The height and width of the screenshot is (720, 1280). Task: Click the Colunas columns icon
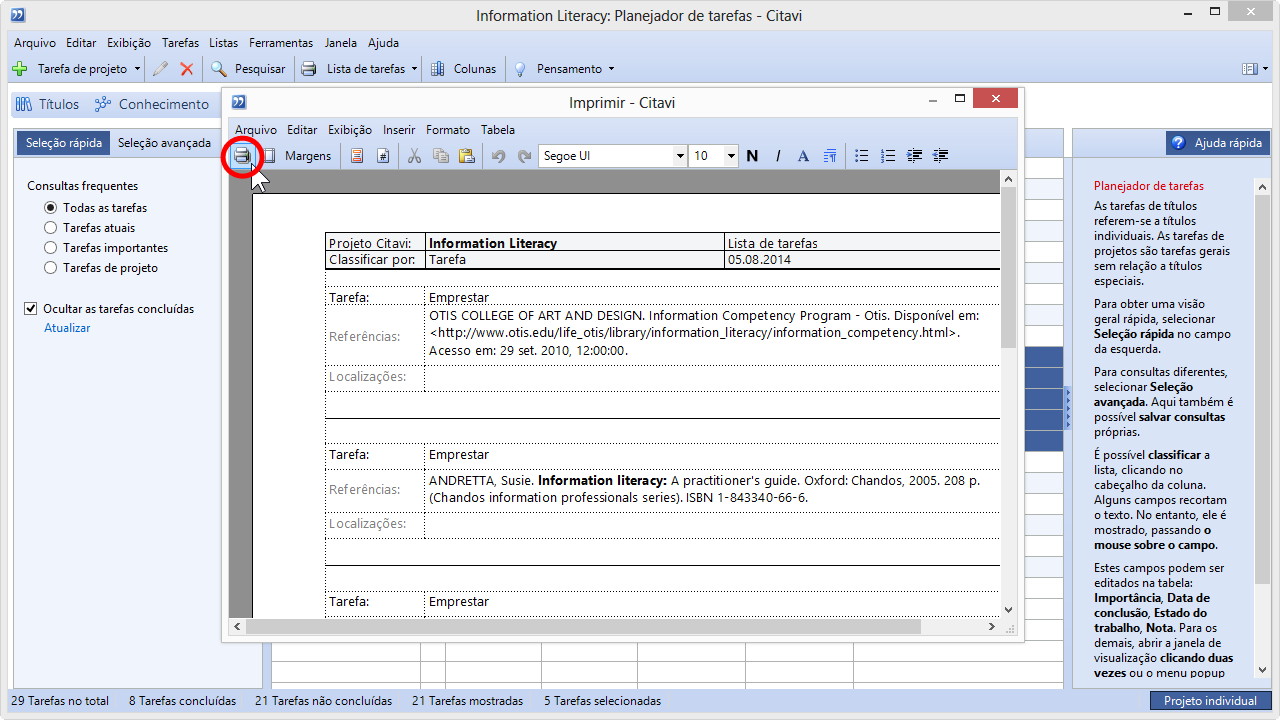[437, 69]
